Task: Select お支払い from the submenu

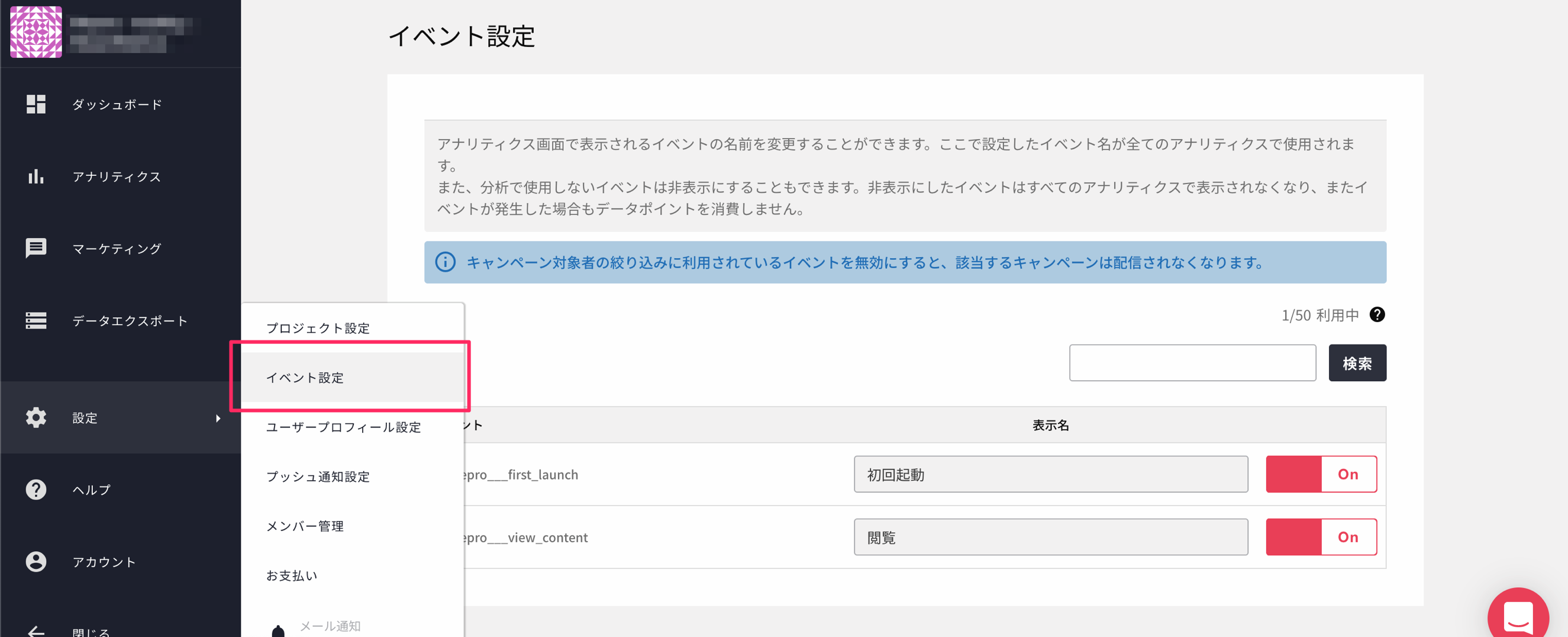Action: [353, 574]
